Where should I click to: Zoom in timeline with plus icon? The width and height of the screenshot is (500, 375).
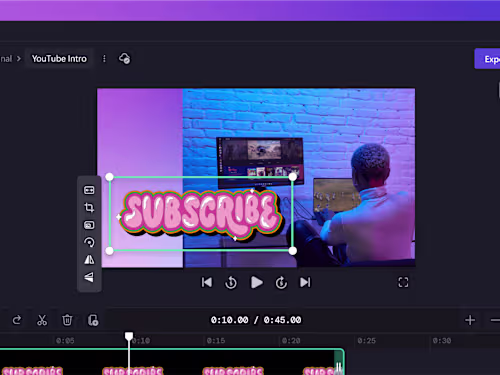click(x=470, y=320)
